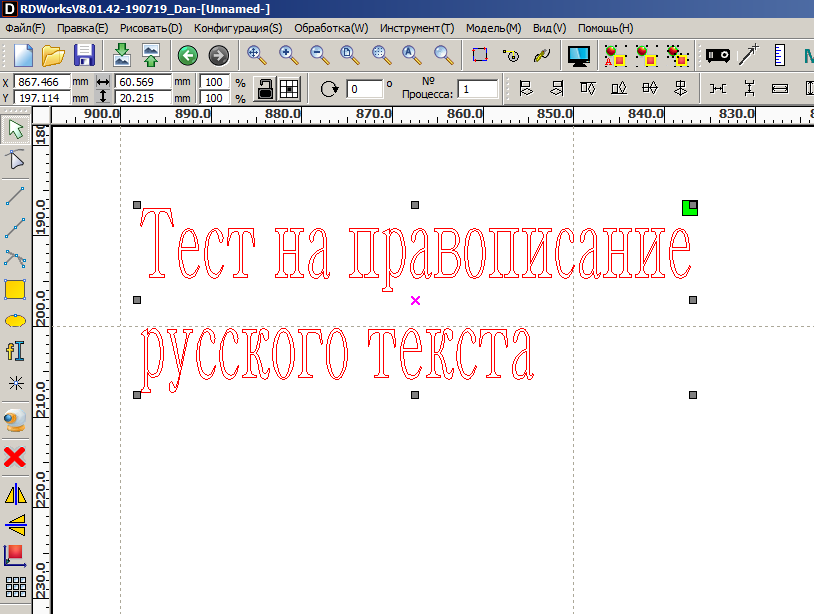Screen dimensions: 814x614
Task: Click the vertical mirror icon
Action: 14,526
